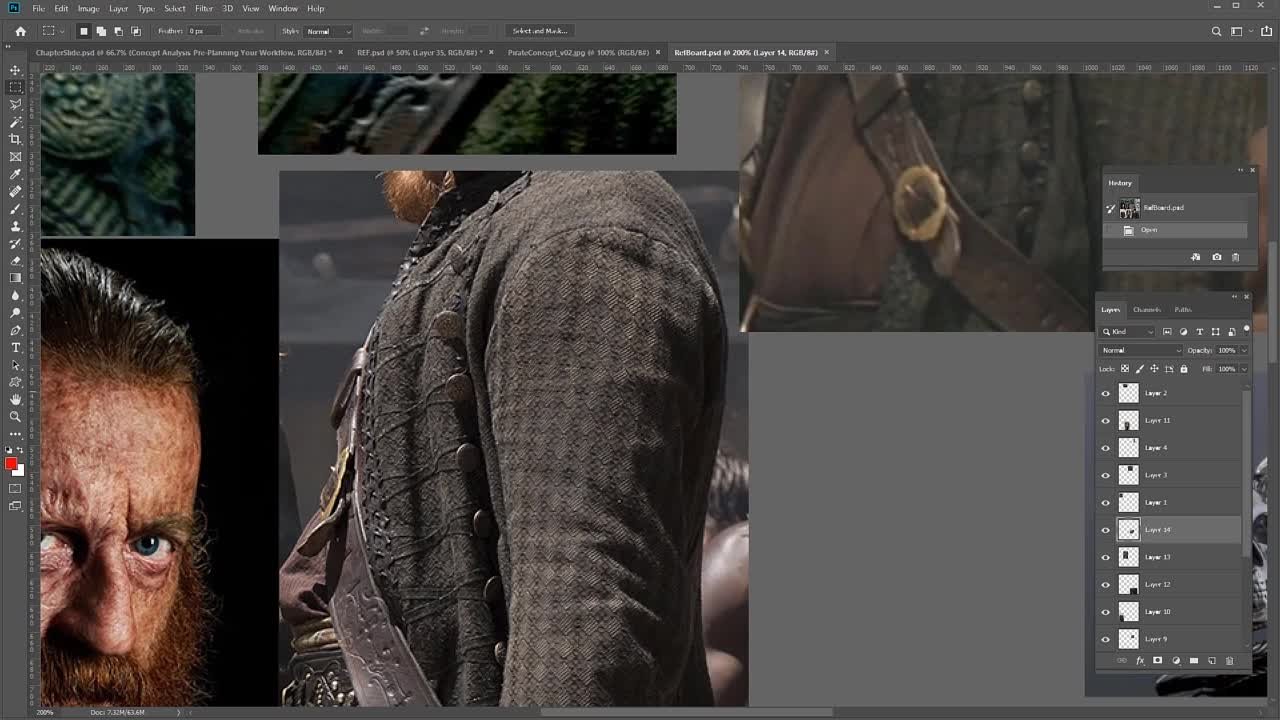Select the Hand tool
This screenshot has width=1280, height=720.
pyautogui.click(x=15, y=399)
